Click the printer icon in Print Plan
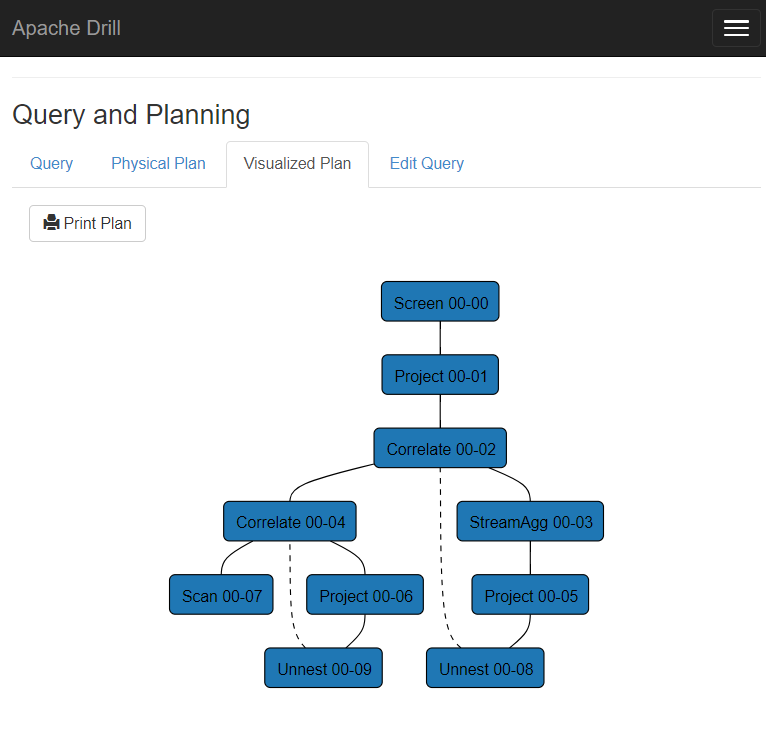The height and width of the screenshot is (735, 766). [51, 223]
